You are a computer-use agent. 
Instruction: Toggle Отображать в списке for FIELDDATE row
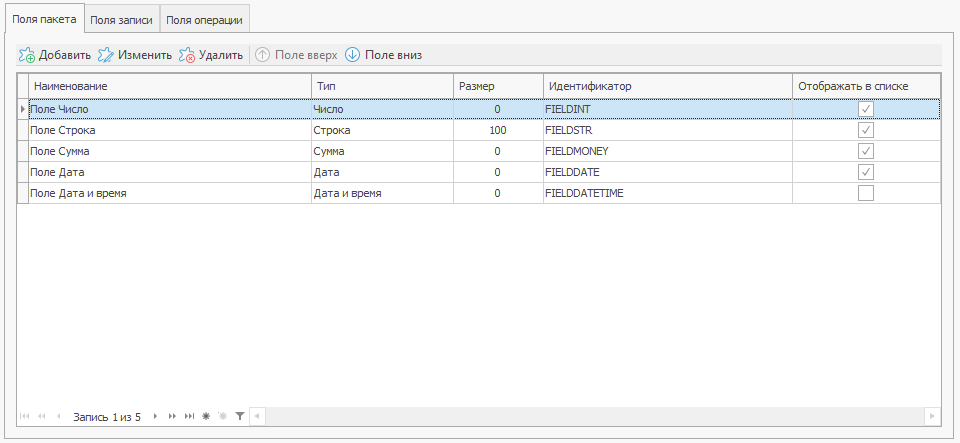866,172
